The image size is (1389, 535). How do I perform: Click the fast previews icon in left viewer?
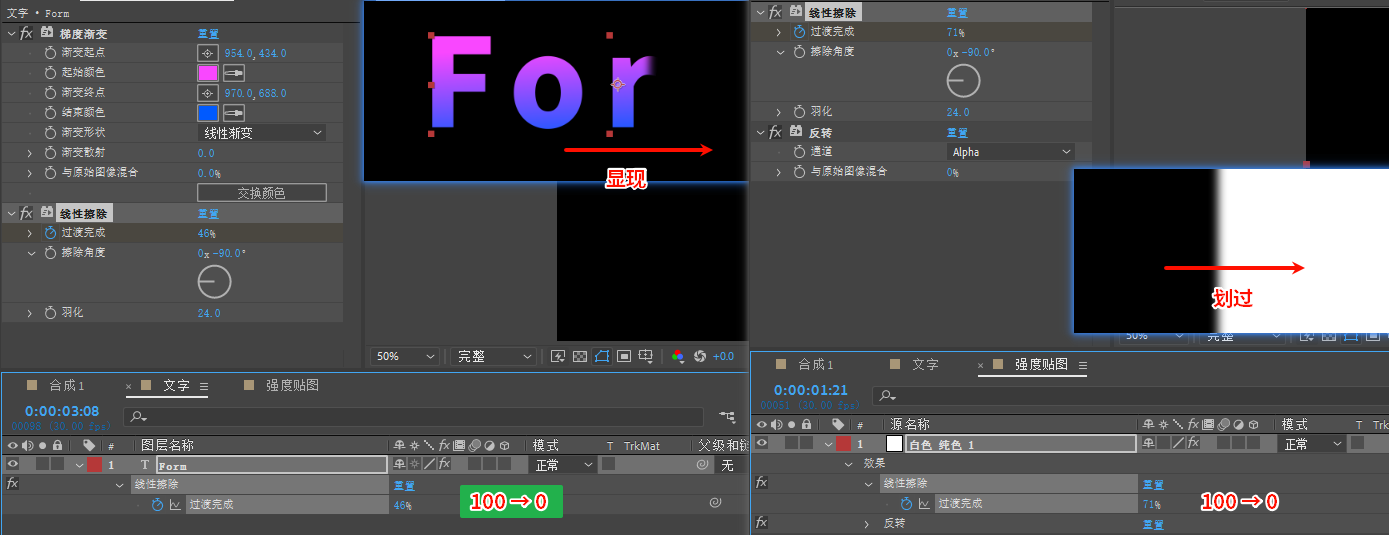pos(558,356)
